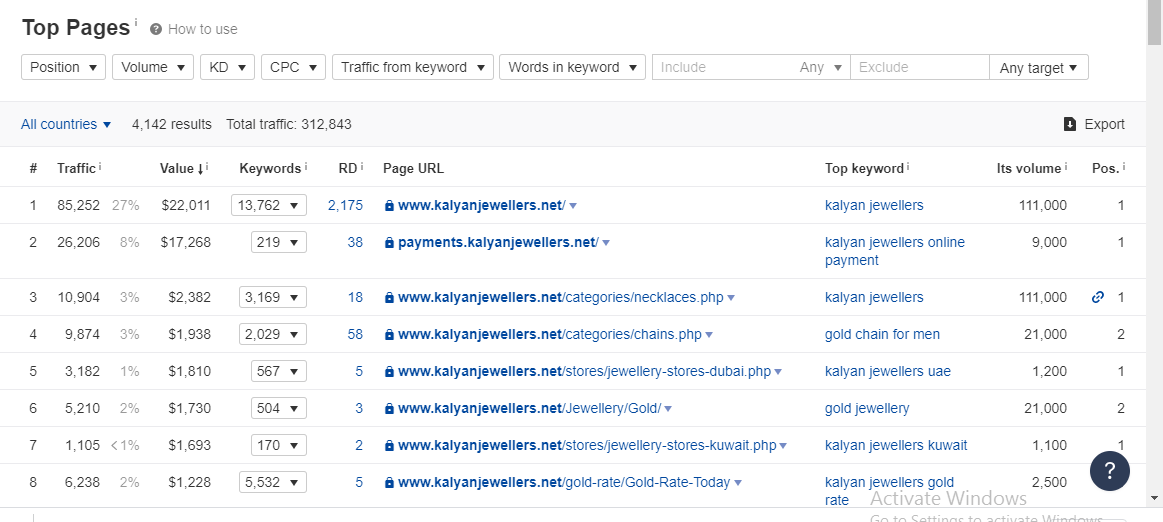Sort by the Keywords column header
This screenshot has height=522, width=1163.
269,169
